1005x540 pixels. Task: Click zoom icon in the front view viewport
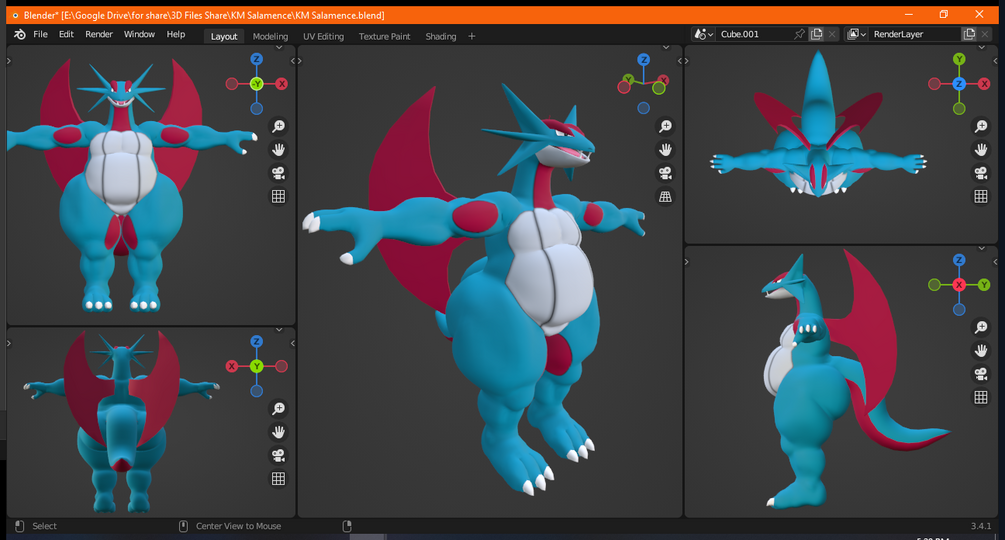click(x=278, y=126)
